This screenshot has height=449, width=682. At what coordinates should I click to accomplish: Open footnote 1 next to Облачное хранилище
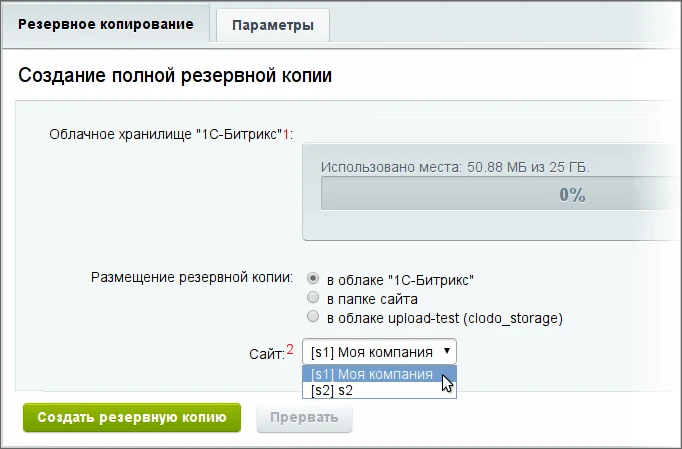(286, 134)
